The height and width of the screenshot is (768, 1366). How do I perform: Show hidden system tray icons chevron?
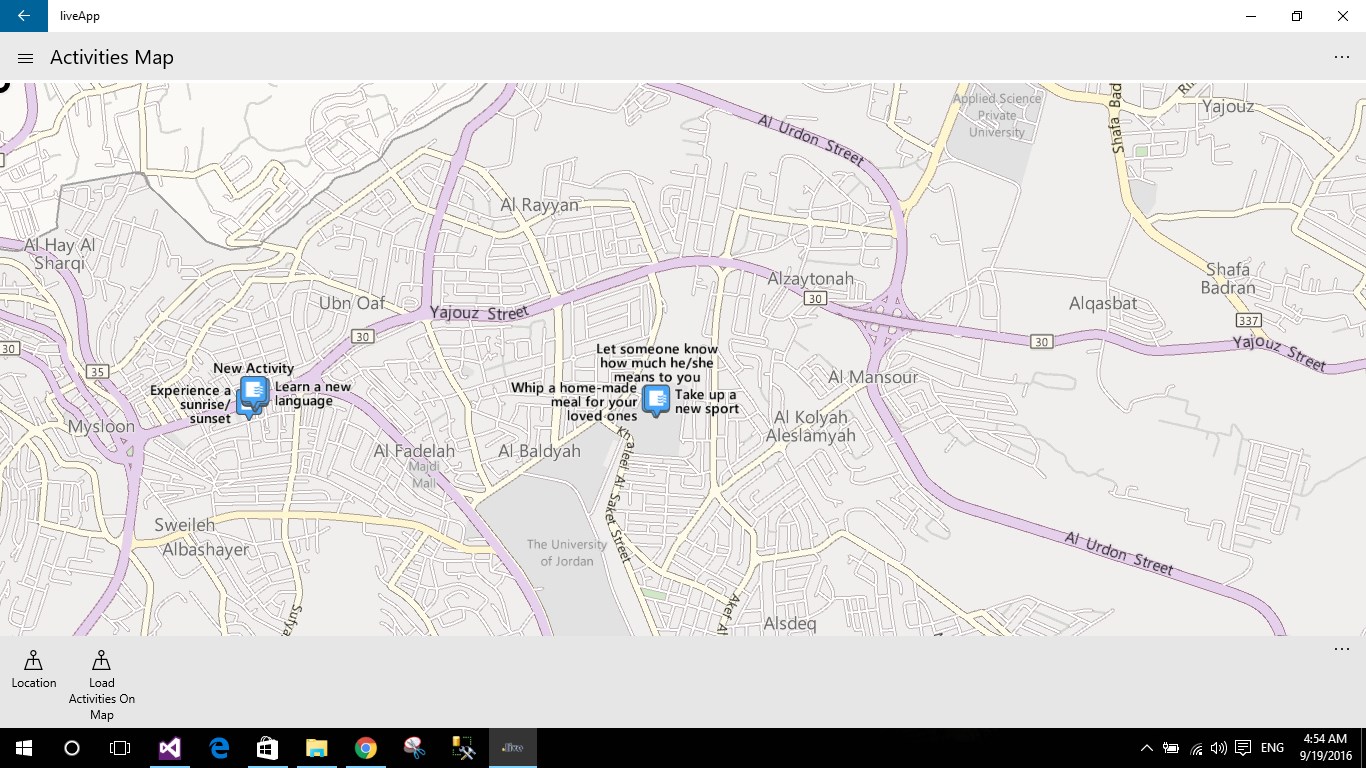click(x=1146, y=748)
